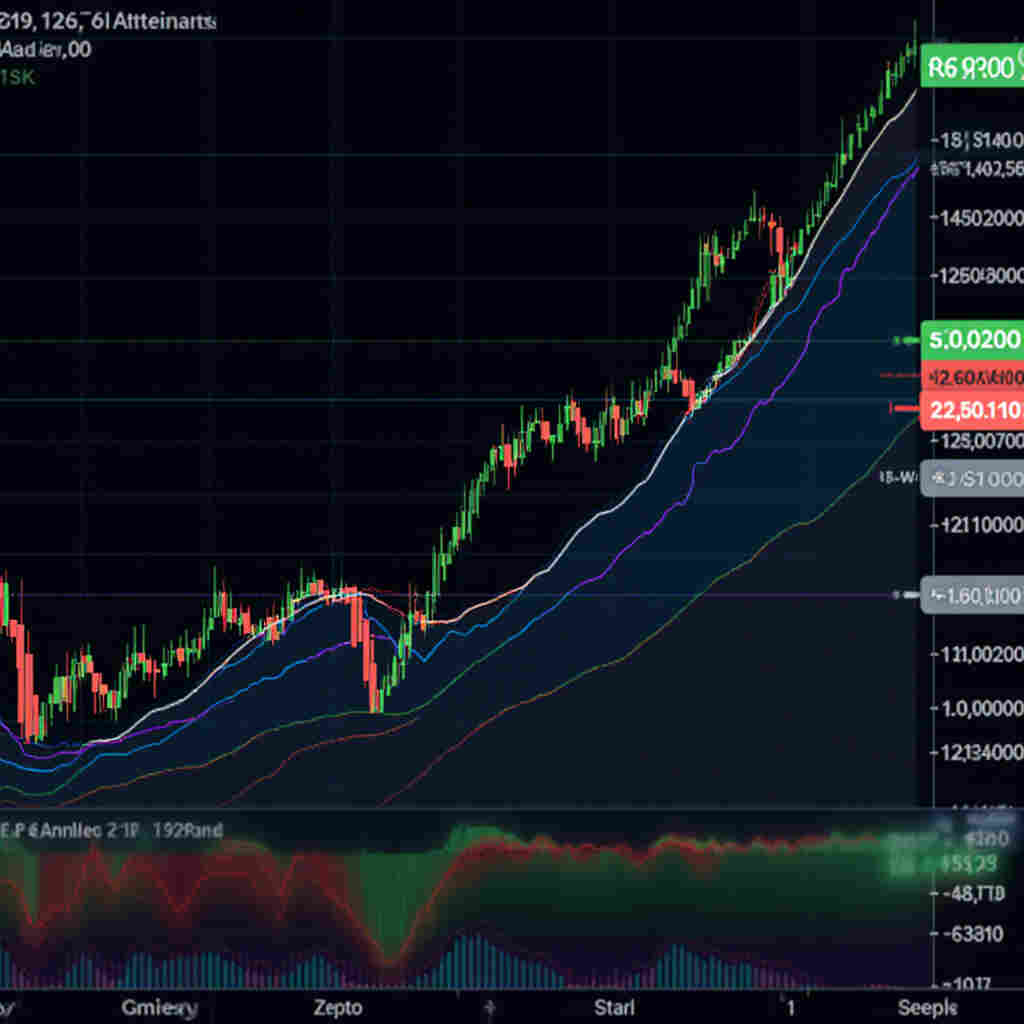The height and width of the screenshot is (1024, 1024).
Task: Click the gray price tag on the axis
Action: click(971, 479)
